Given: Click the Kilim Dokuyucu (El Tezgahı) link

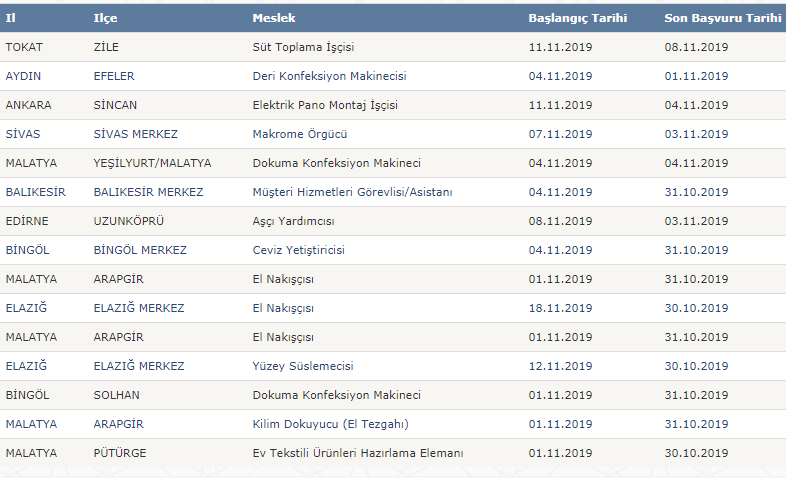Looking at the screenshot, I should (330, 424).
